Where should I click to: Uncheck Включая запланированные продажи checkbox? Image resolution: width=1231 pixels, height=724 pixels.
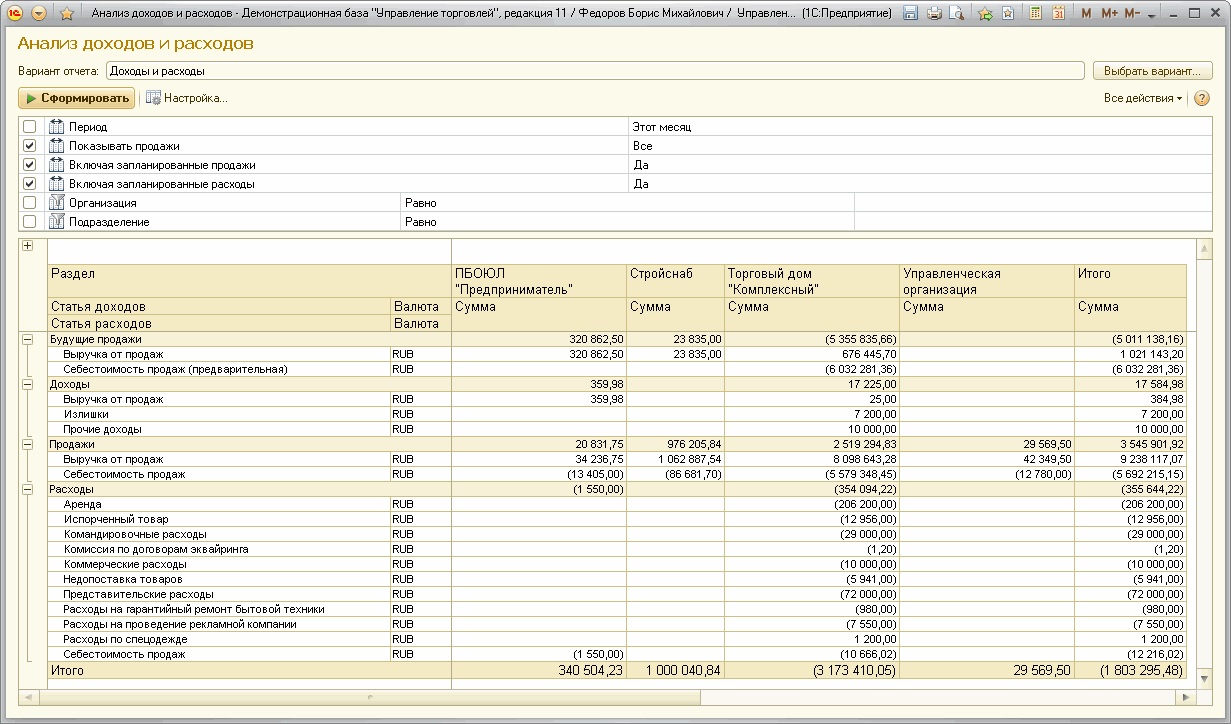(29, 165)
